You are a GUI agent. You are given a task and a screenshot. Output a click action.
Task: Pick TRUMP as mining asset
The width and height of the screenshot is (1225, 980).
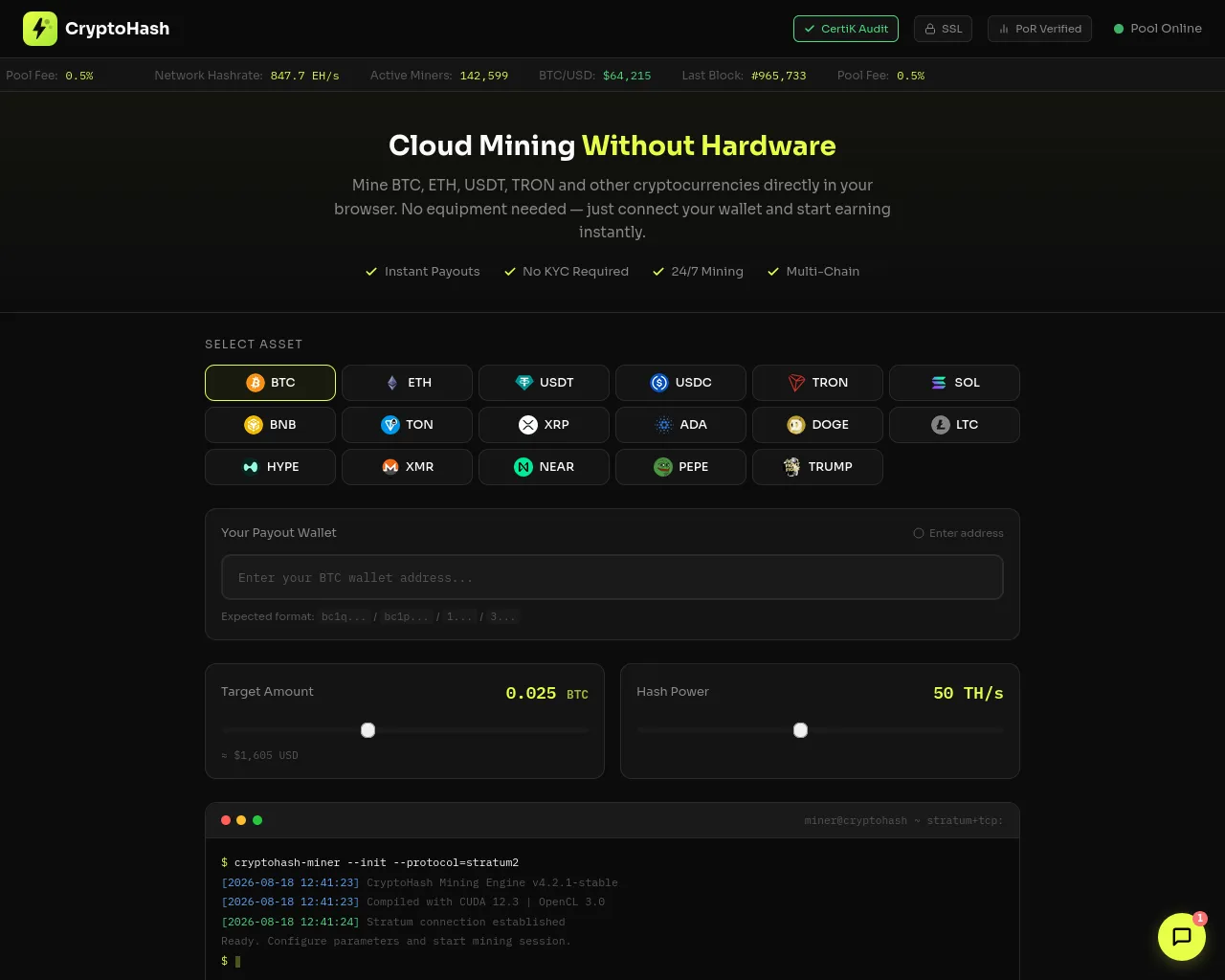click(x=817, y=467)
